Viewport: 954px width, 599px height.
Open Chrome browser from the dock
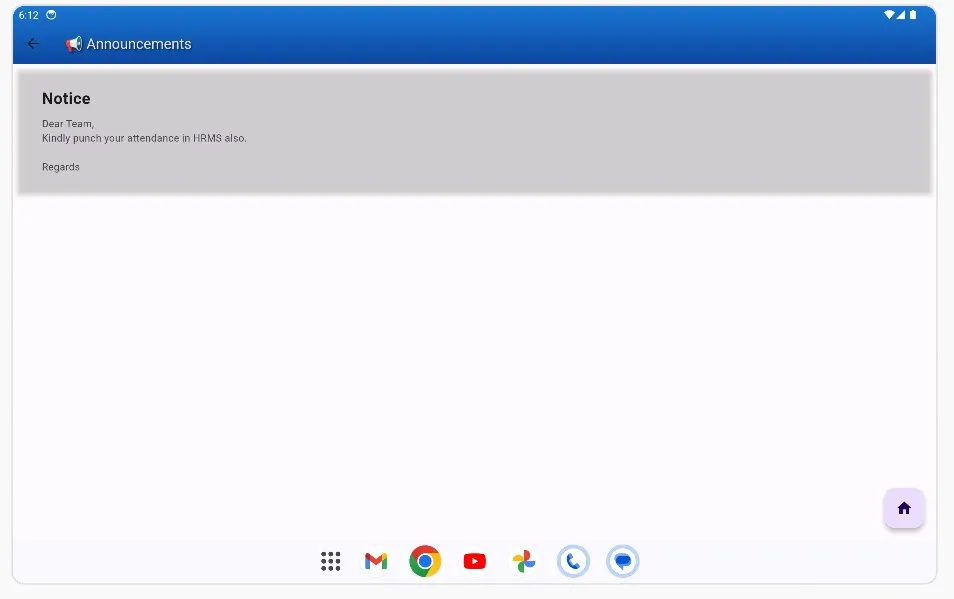[425, 561]
